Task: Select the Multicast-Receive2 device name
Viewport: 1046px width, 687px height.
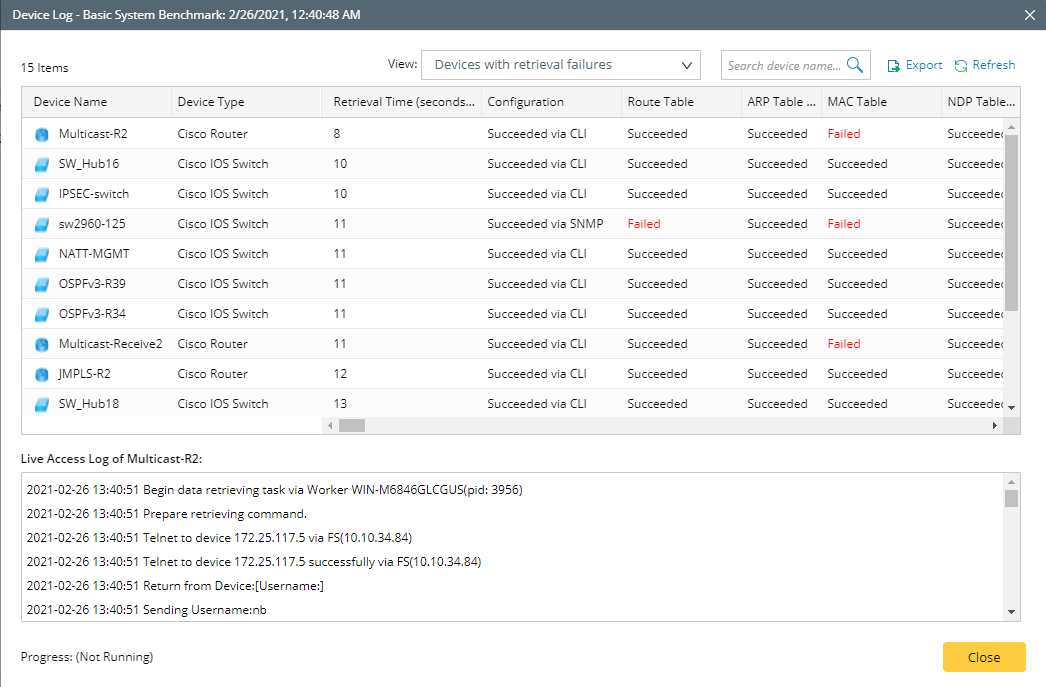Action: pyautogui.click(x=111, y=344)
